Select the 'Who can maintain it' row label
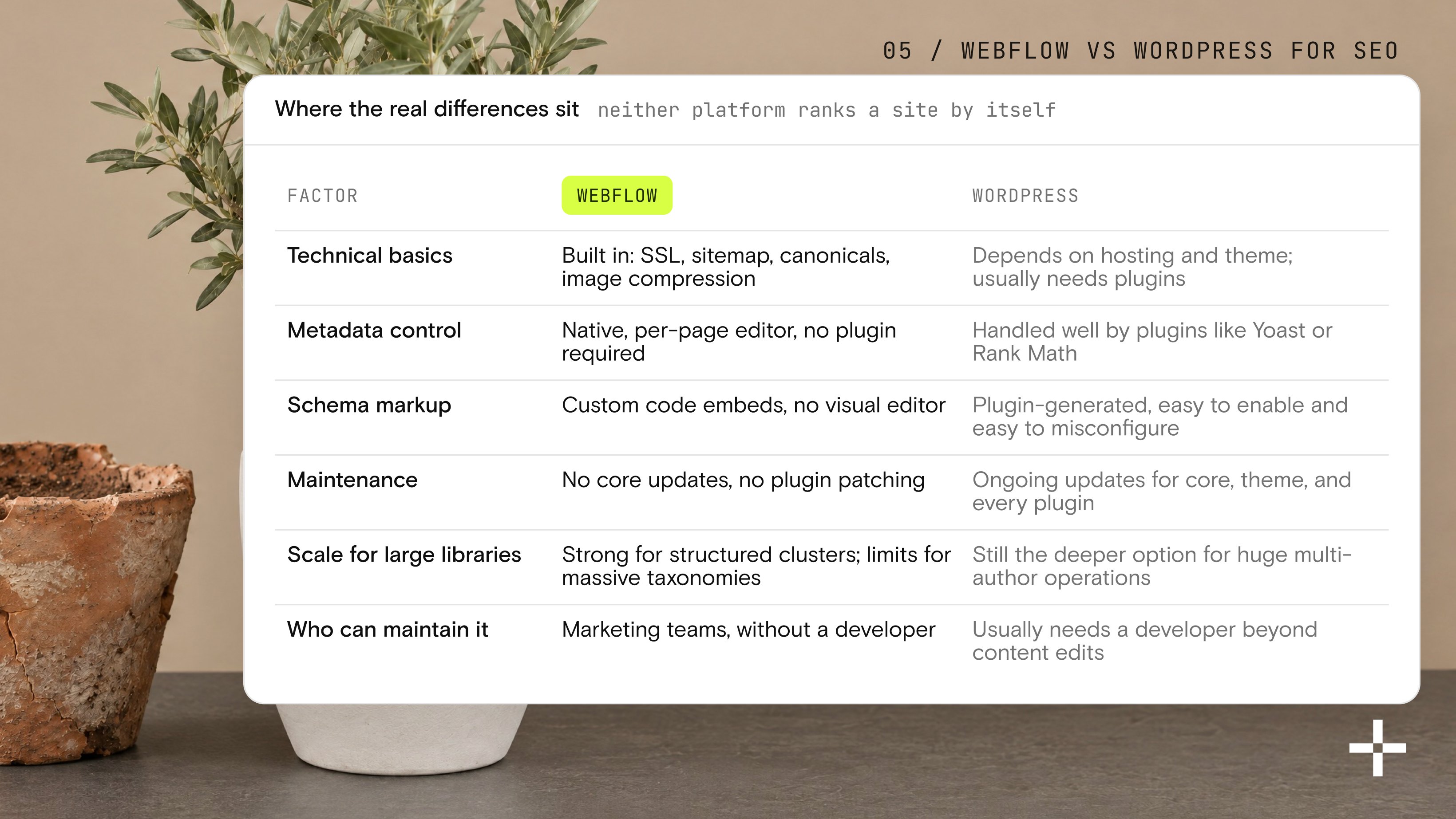1456x819 pixels. tap(387, 629)
